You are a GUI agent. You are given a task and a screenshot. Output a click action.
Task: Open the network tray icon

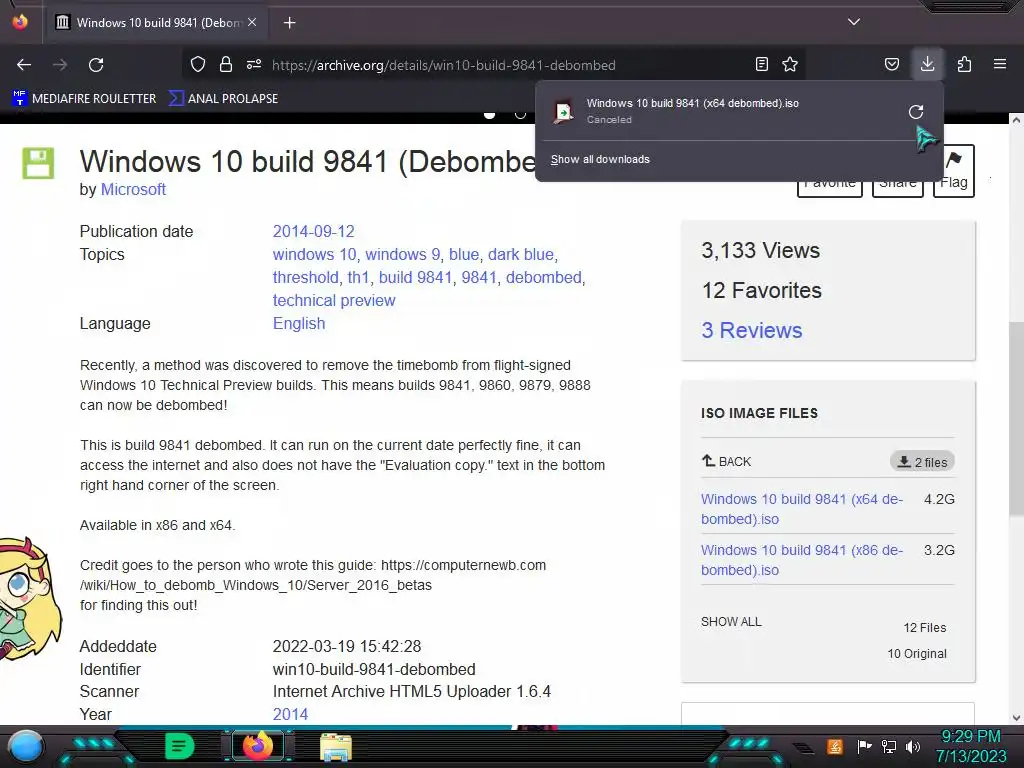coord(889,746)
